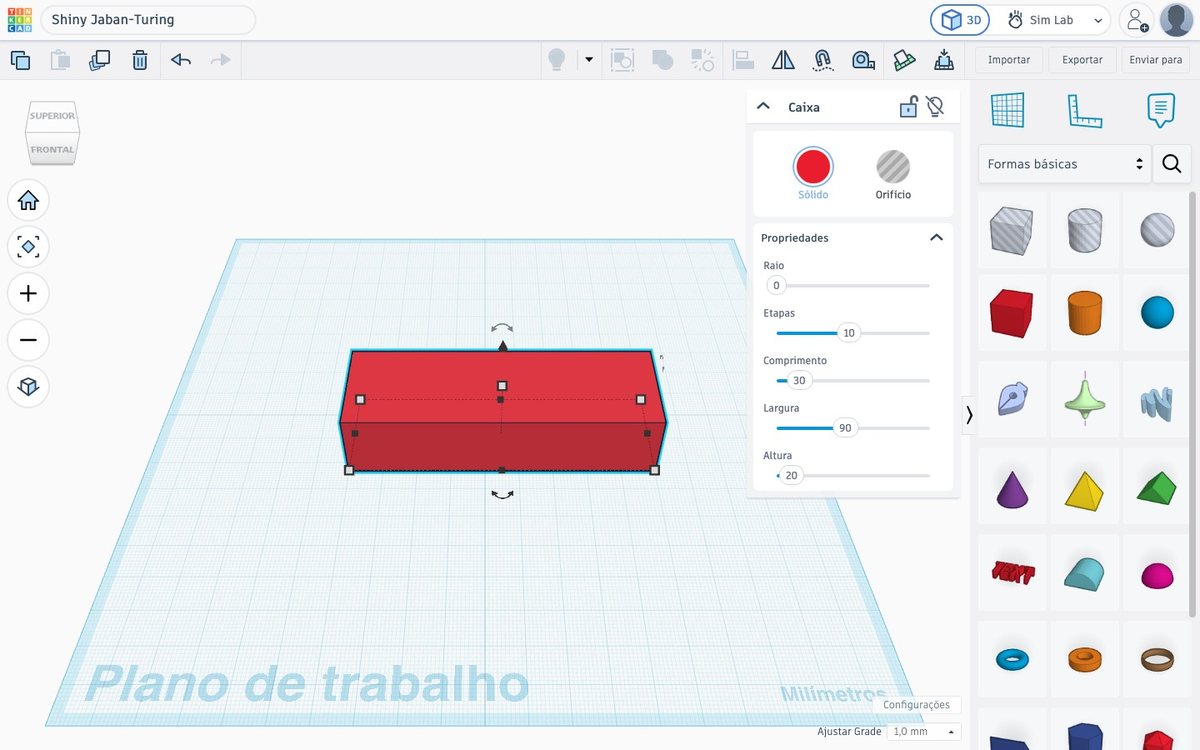Click the Altura slider value 20
Image resolution: width=1200 pixels, height=750 pixels.
point(791,475)
